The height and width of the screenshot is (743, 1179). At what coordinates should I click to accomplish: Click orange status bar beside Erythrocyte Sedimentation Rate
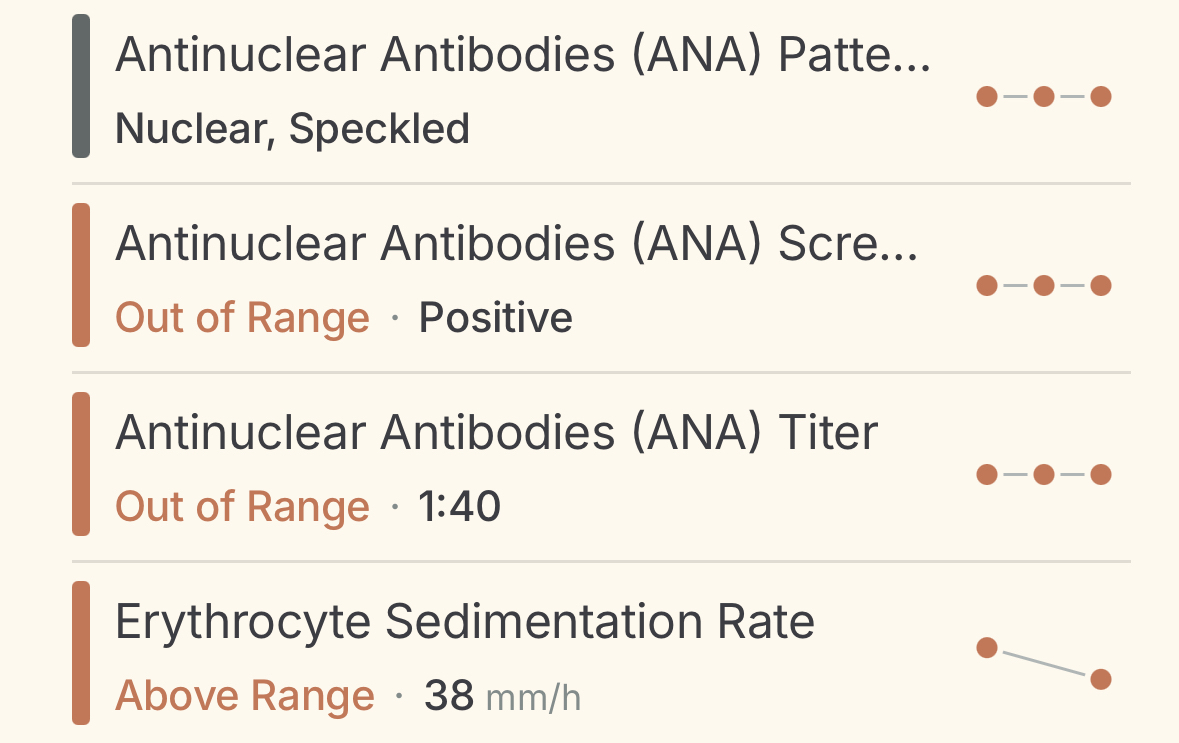81,653
